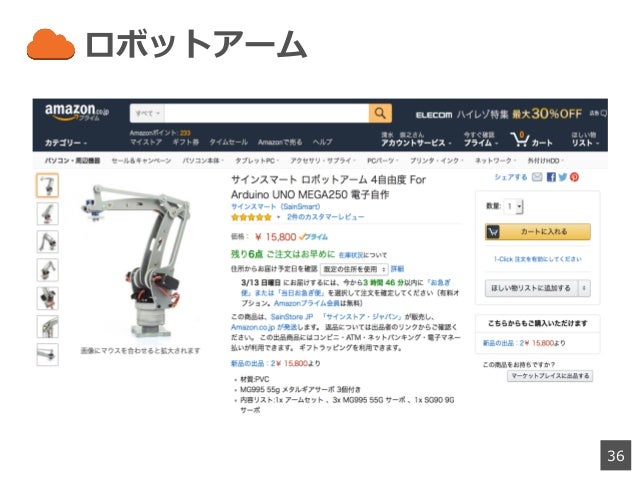638x479 pixels.
Task: Click into the Amazon search field
Action: point(267,113)
